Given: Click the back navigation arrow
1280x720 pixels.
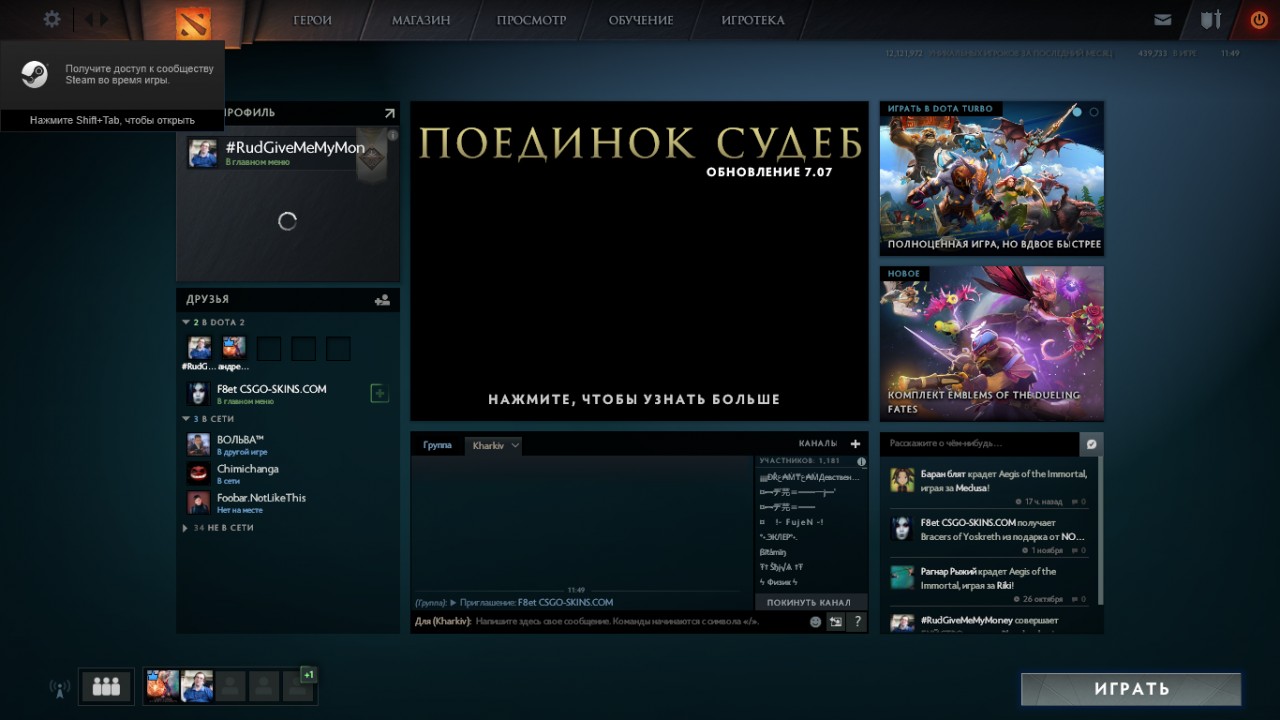Looking at the screenshot, I should click(x=87, y=19).
